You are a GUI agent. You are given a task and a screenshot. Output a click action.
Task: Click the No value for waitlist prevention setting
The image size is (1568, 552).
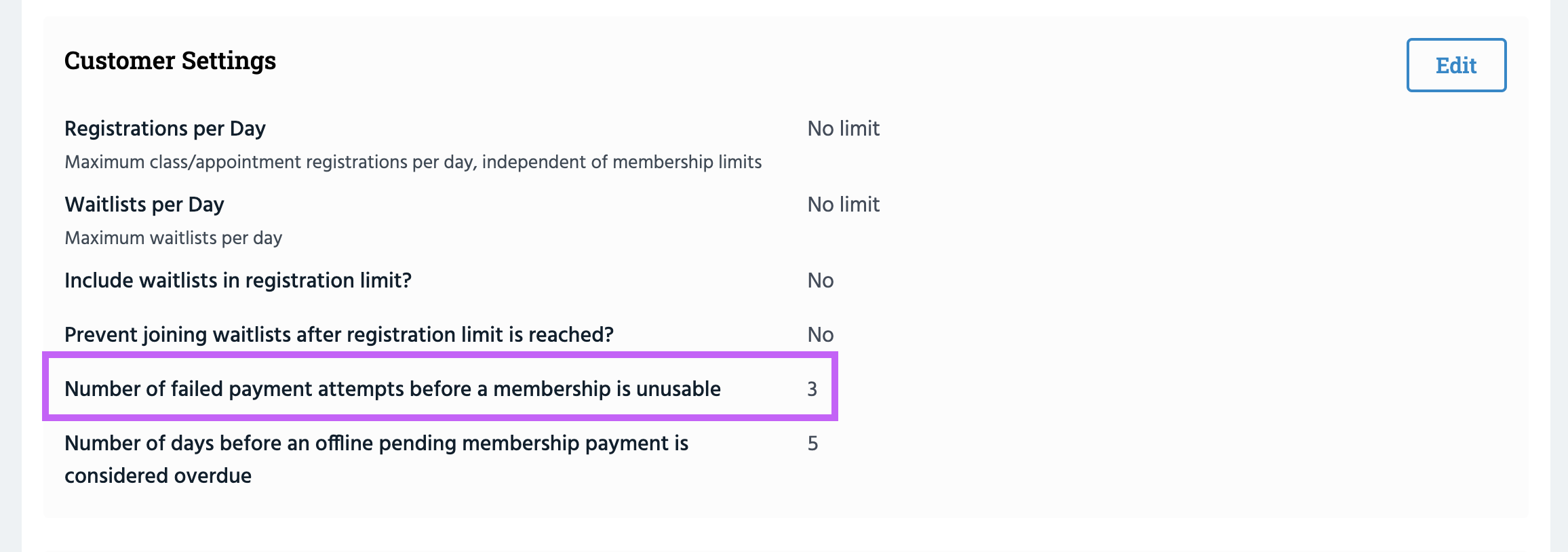pyautogui.click(x=819, y=334)
